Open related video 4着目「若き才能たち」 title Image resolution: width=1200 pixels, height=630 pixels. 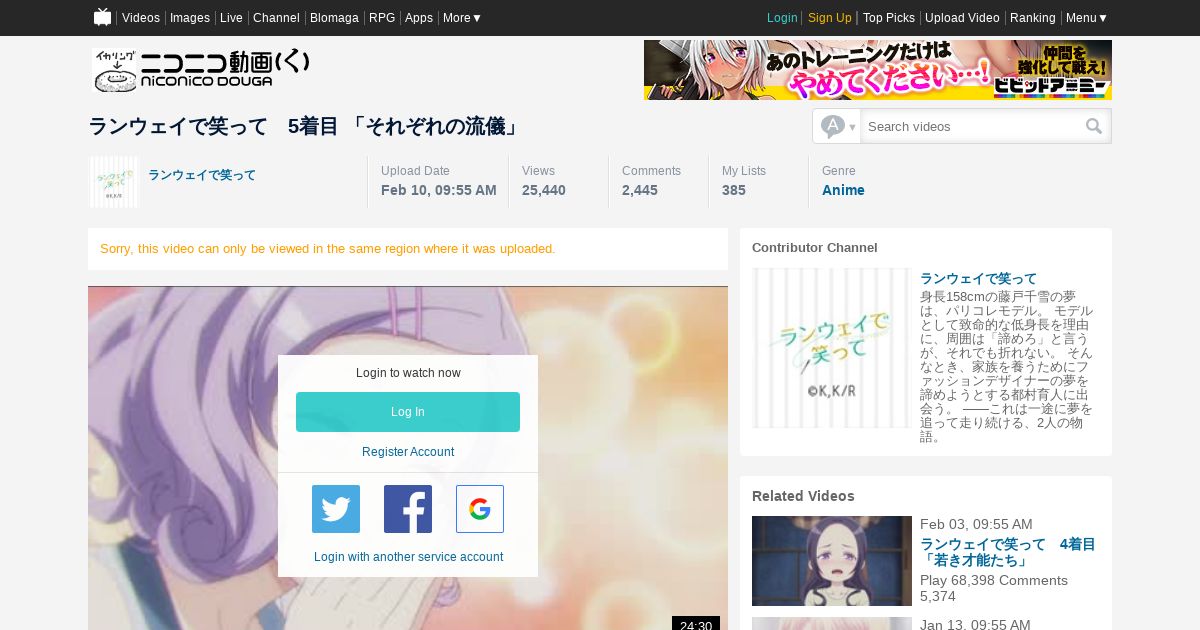[1008, 552]
